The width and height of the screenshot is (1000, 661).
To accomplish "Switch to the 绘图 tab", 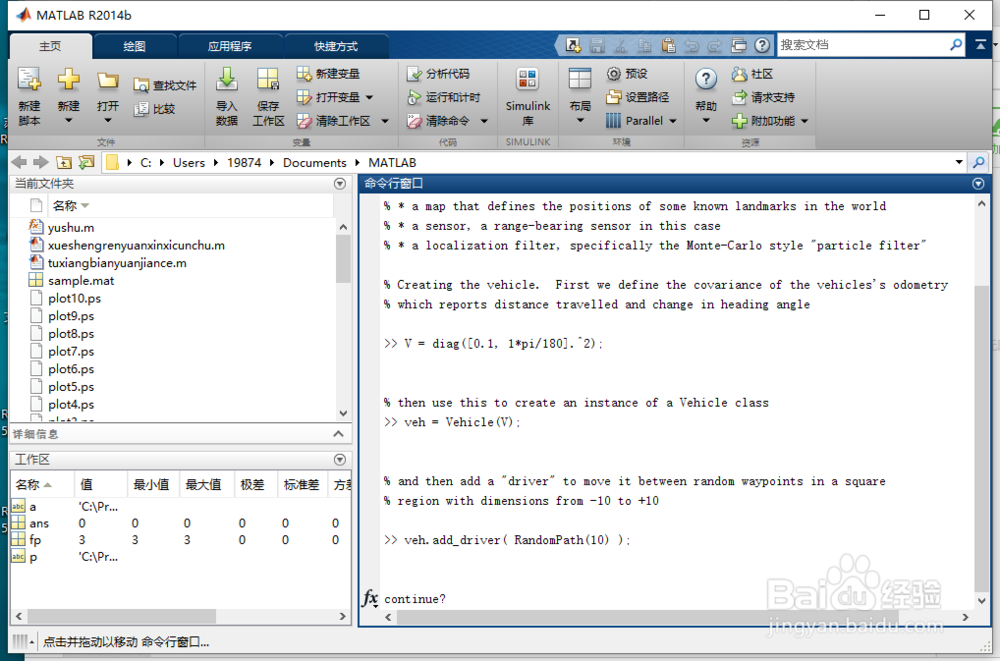I will 135,47.
